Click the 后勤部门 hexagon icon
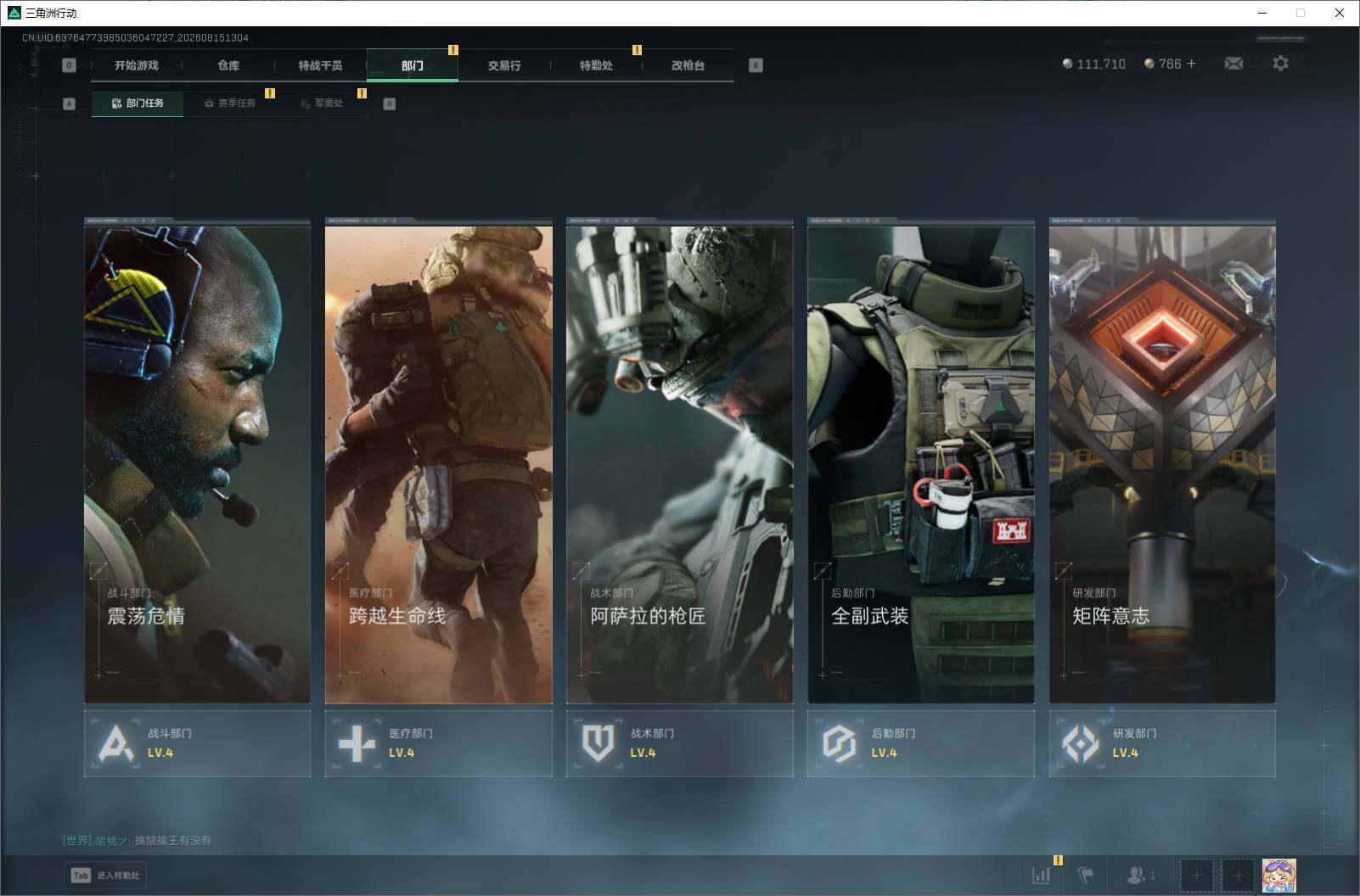This screenshot has height=896, width=1360. 839,744
